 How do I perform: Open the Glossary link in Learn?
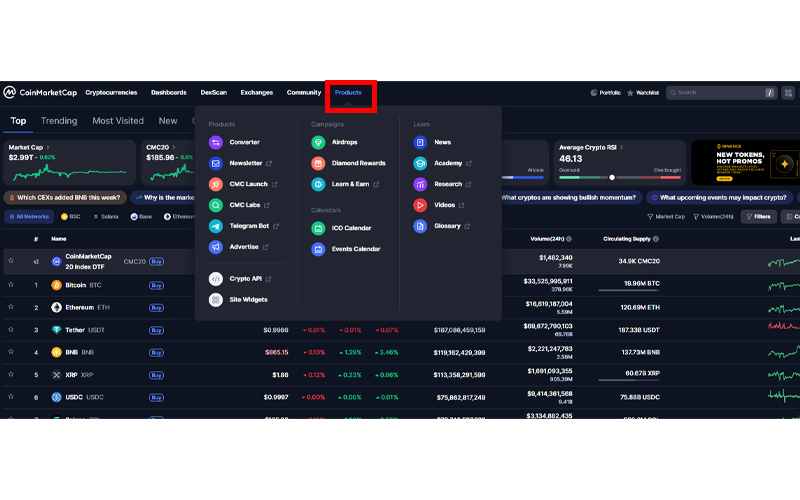click(x=447, y=226)
